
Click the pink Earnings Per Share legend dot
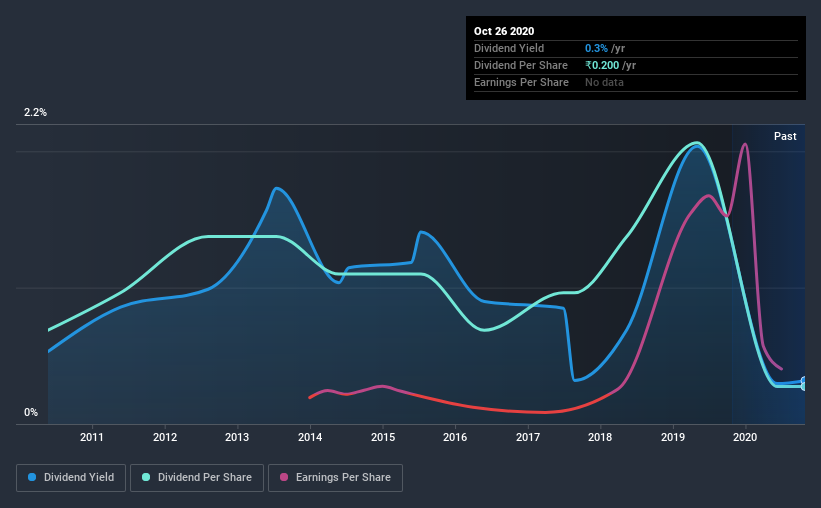pos(284,477)
